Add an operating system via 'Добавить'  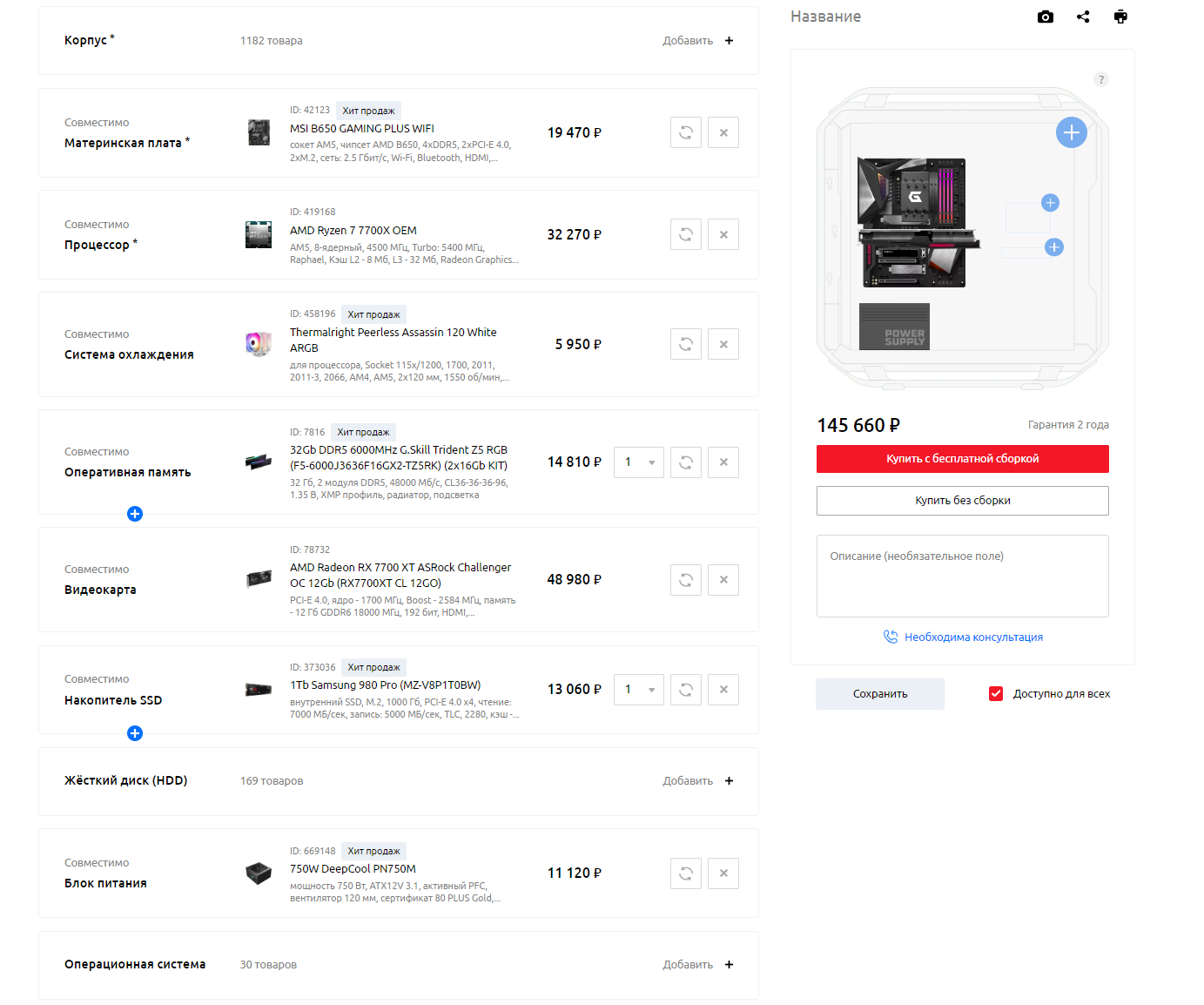click(x=698, y=965)
